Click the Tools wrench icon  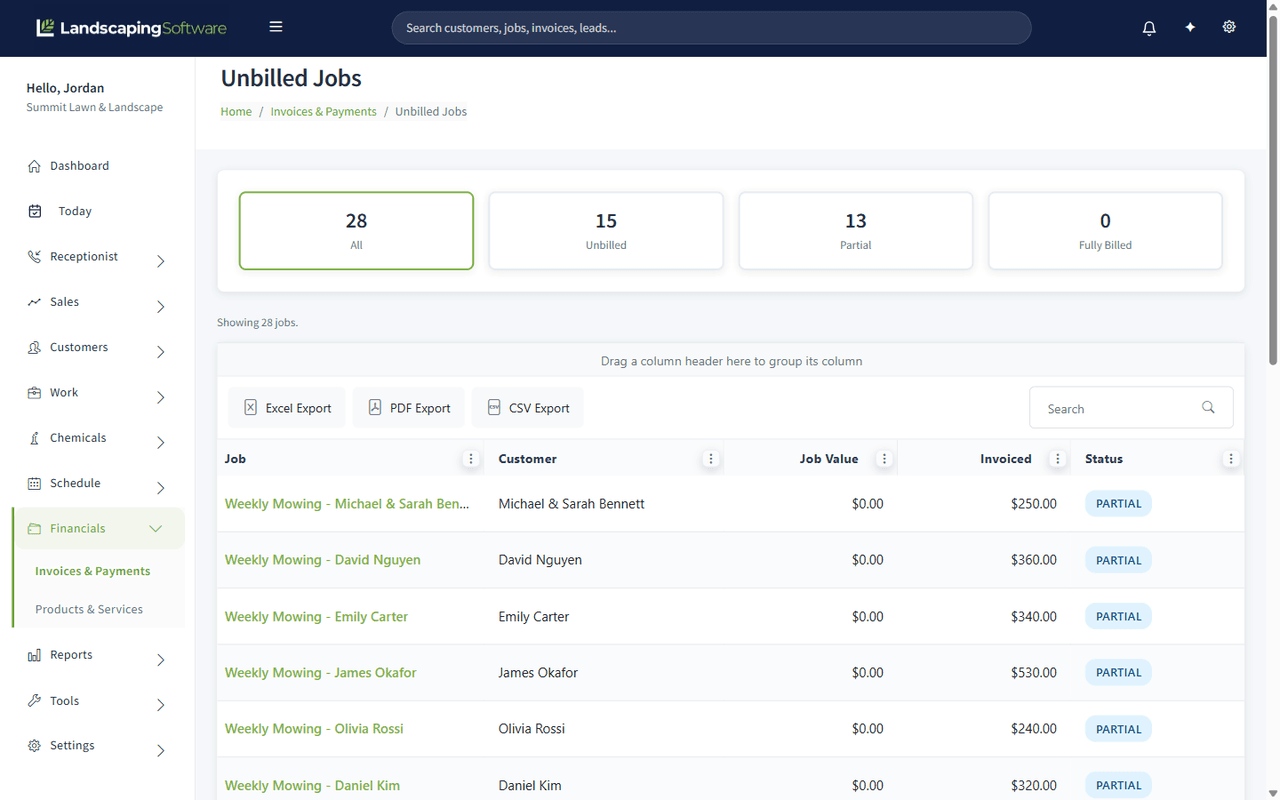35,701
